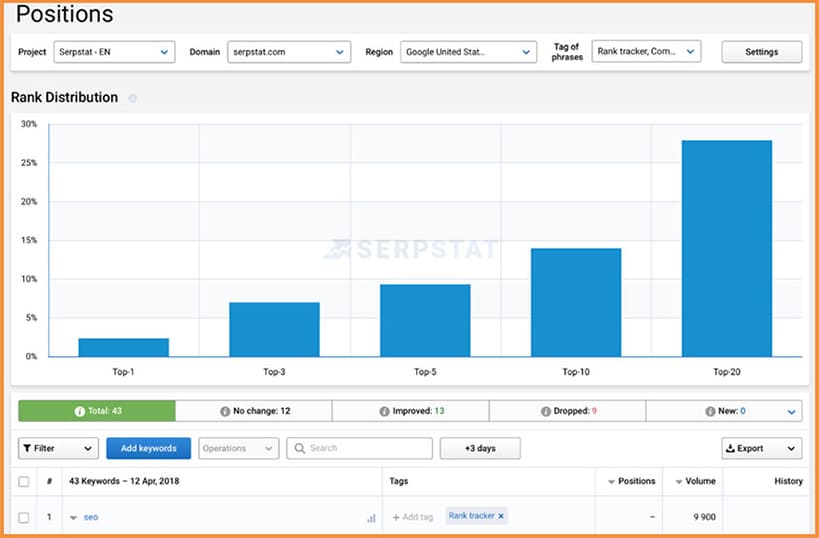Click info icon beside No change
The height and width of the screenshot is (538, 819).
pos(225,412)
